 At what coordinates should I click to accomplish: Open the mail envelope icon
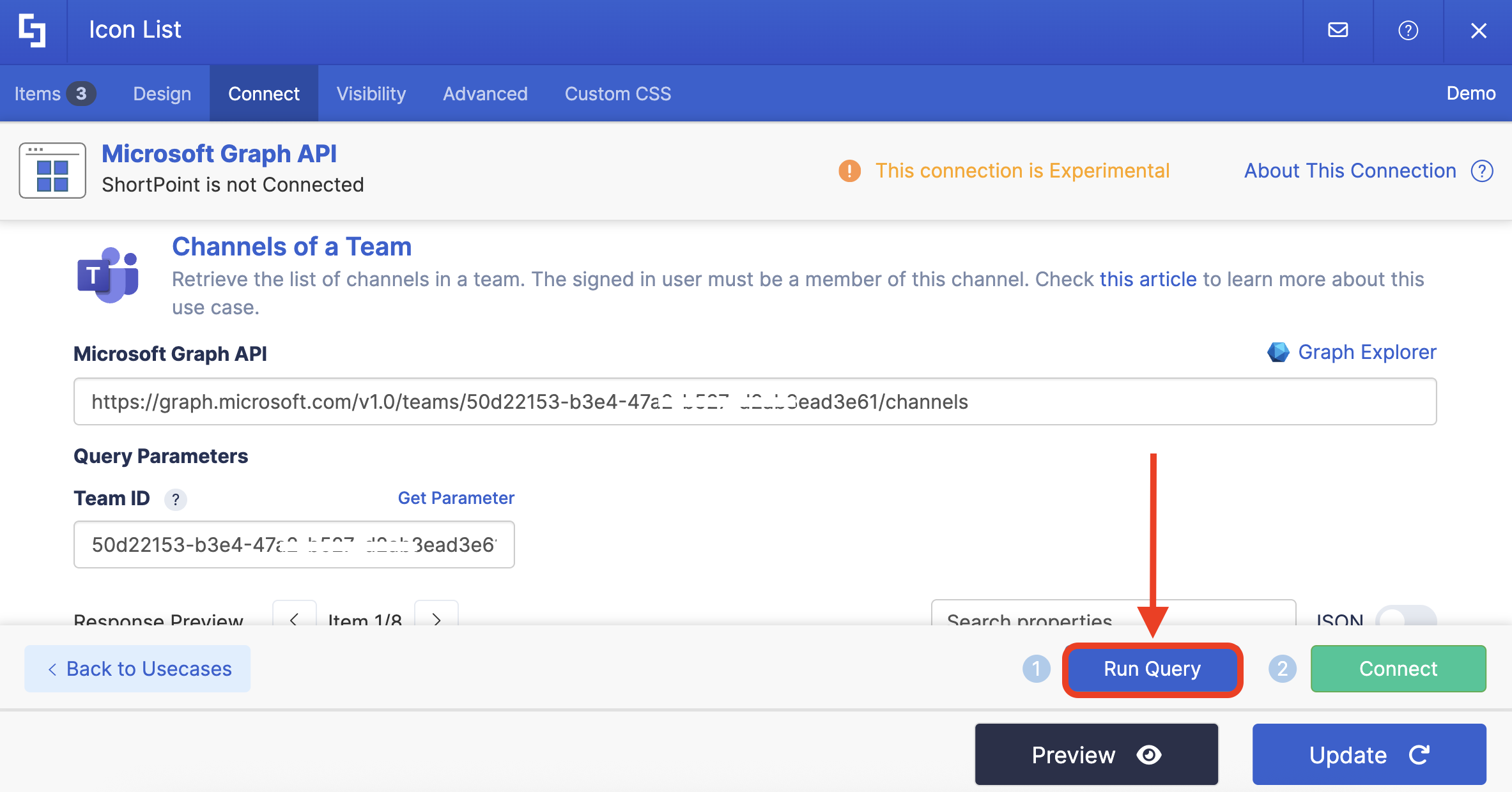click(1338, 31)
